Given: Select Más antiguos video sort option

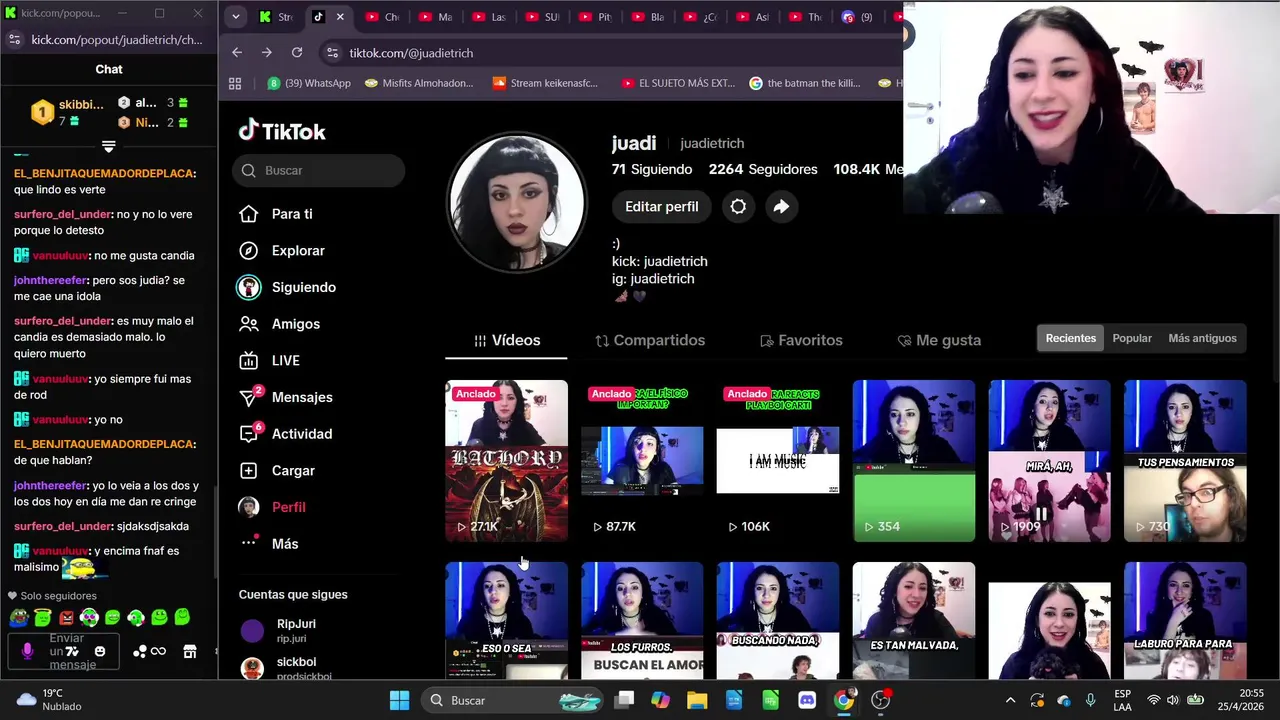Looking at the screenshot, I should [1202, 338].
